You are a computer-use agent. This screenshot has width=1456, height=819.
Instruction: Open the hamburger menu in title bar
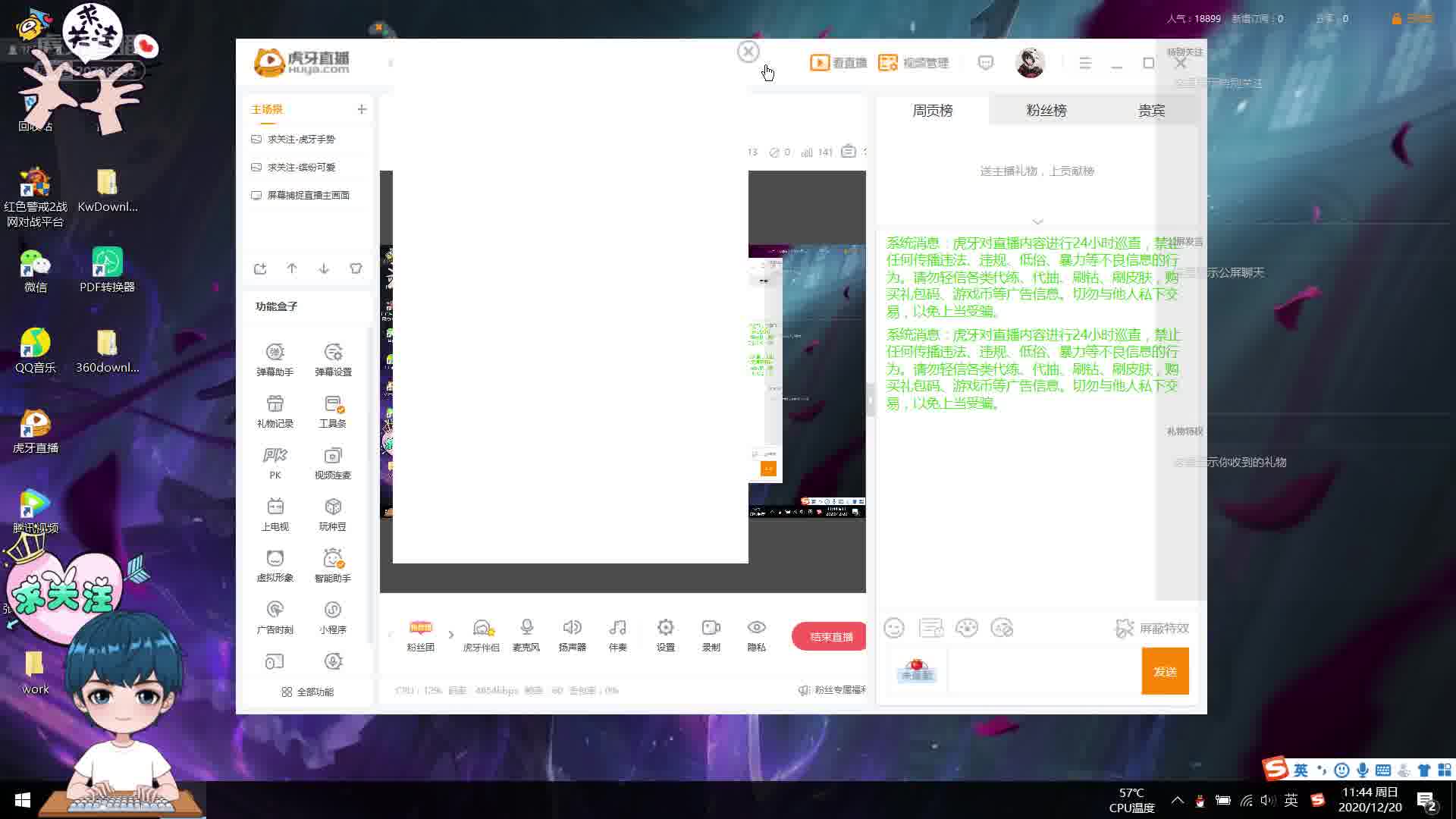click(x=1085, y=63)
